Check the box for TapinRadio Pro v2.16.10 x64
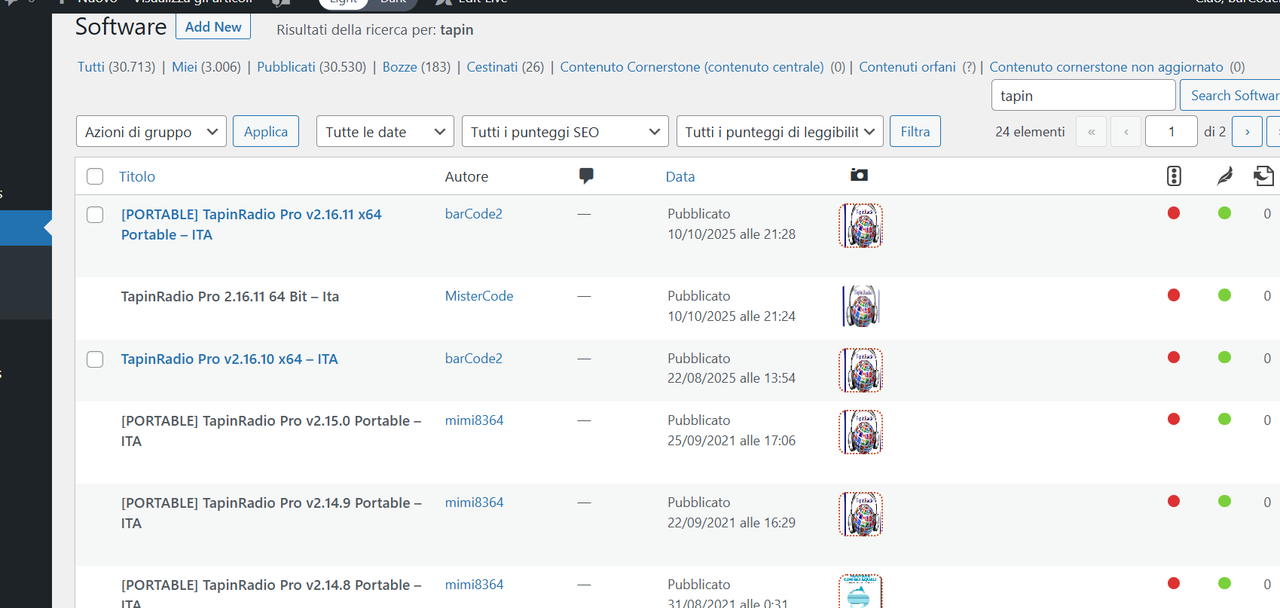This screenshot has height=608, width=1280. tap(95, 359)
